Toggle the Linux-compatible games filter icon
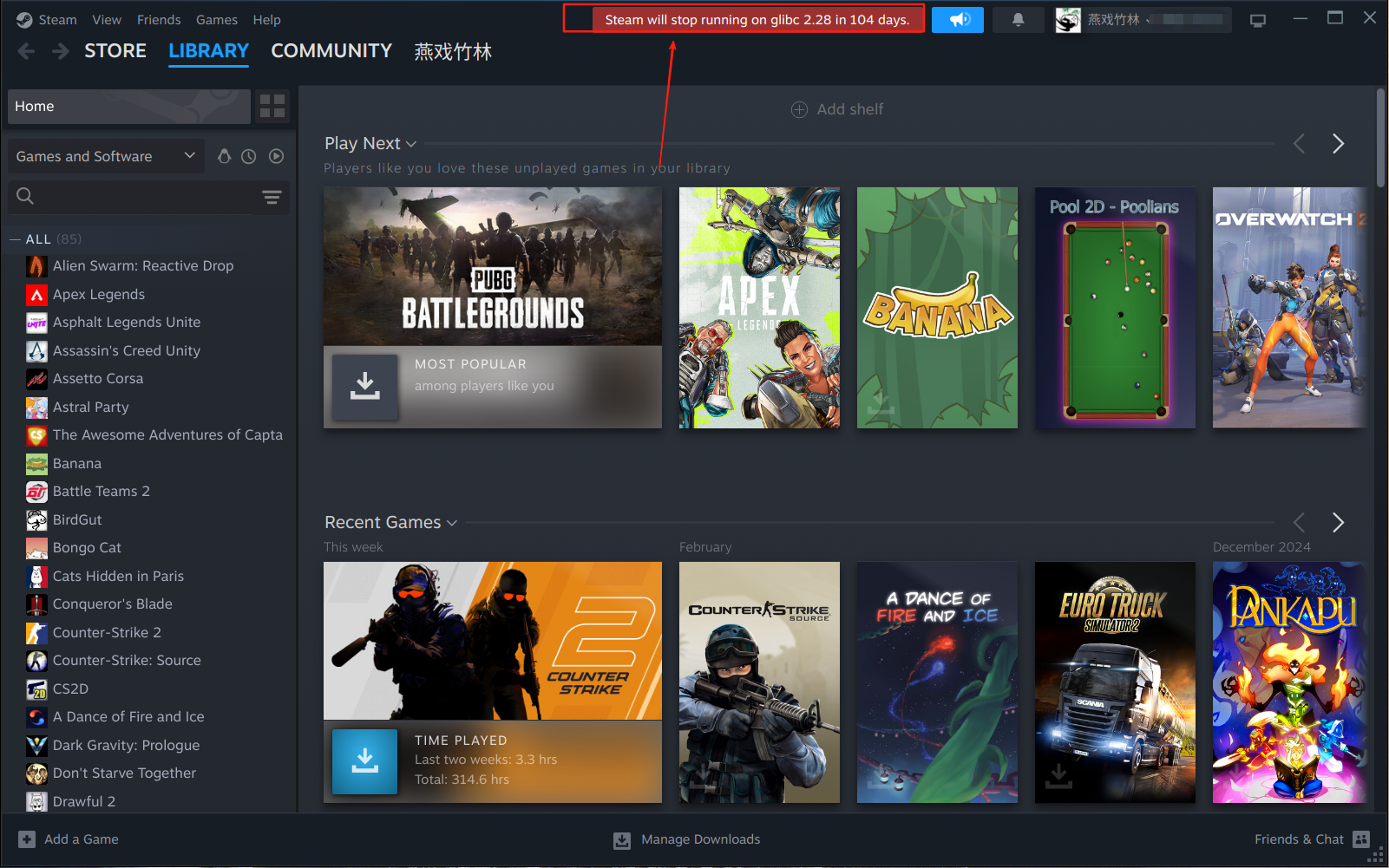 point(224,156)
